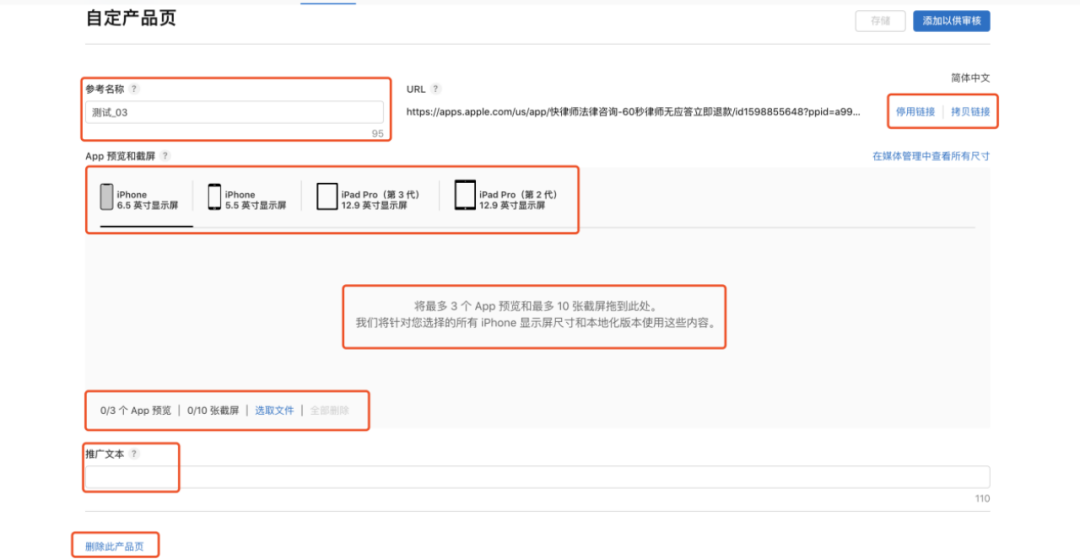The height and width of the screenshot is (559, 1080).
Task: Open help icon beside App 预览和截屏
Action: pyautogui.click(x=165, y=156)
